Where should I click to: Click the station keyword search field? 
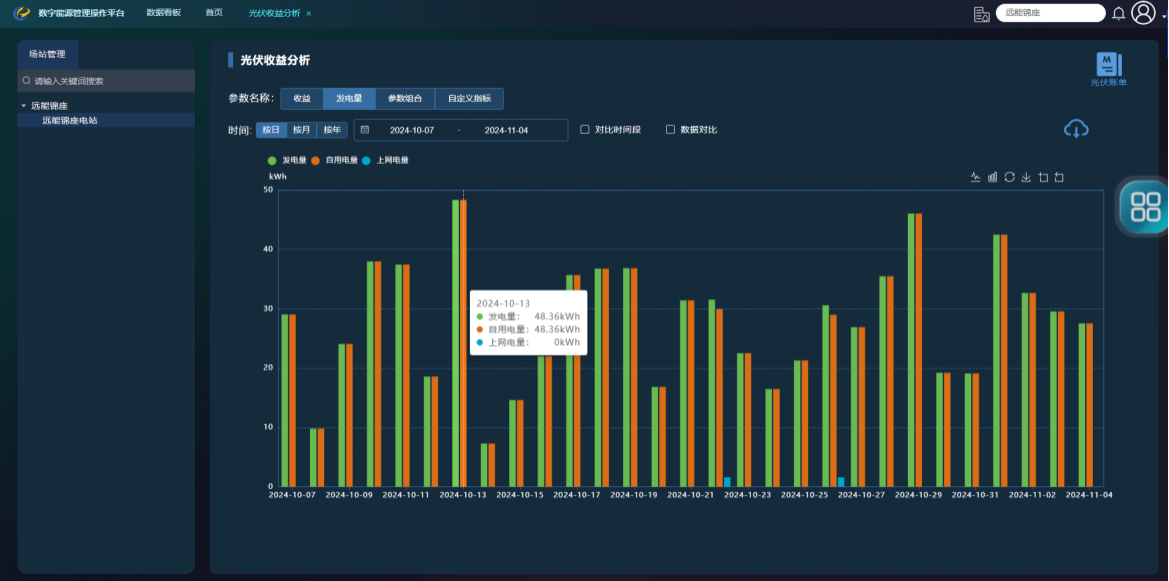pos(107,81)
